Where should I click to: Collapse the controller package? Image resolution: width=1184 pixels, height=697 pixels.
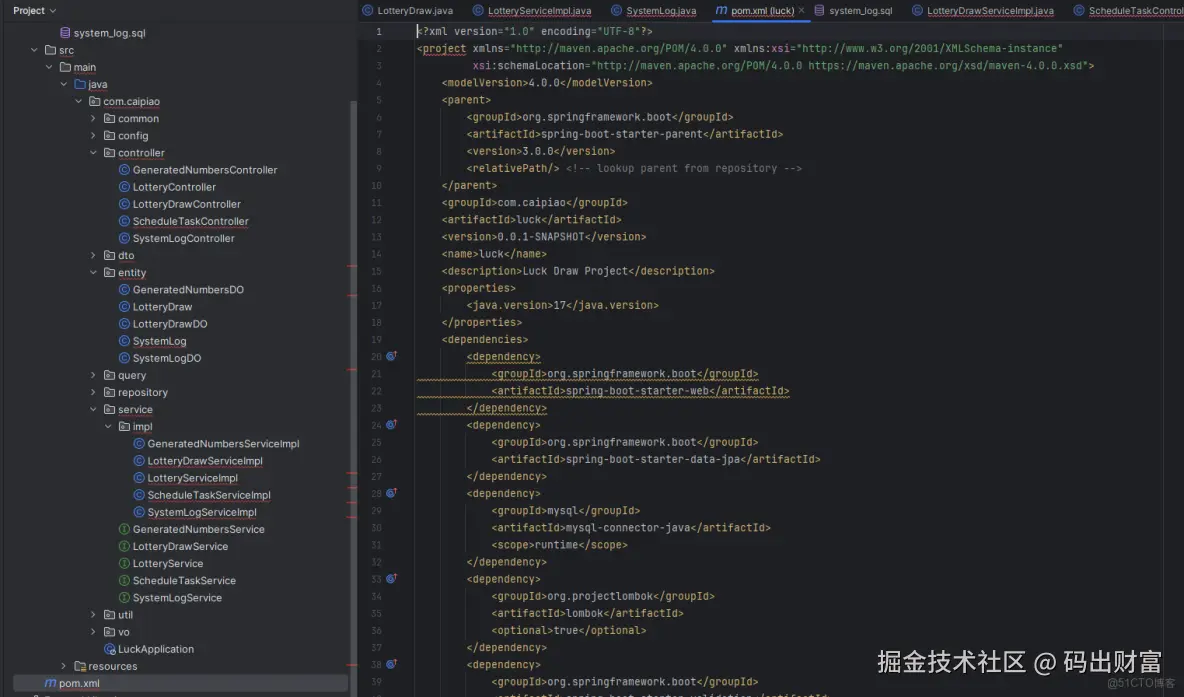click(93, 153)
